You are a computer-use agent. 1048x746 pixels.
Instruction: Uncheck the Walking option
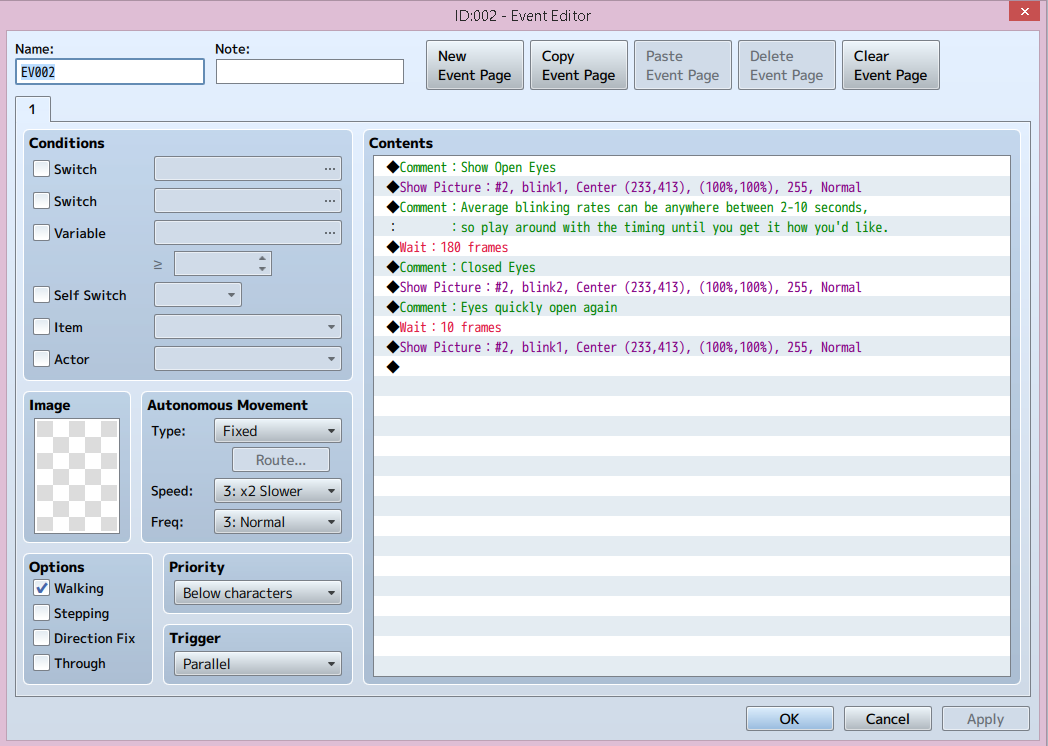(41, 588)
